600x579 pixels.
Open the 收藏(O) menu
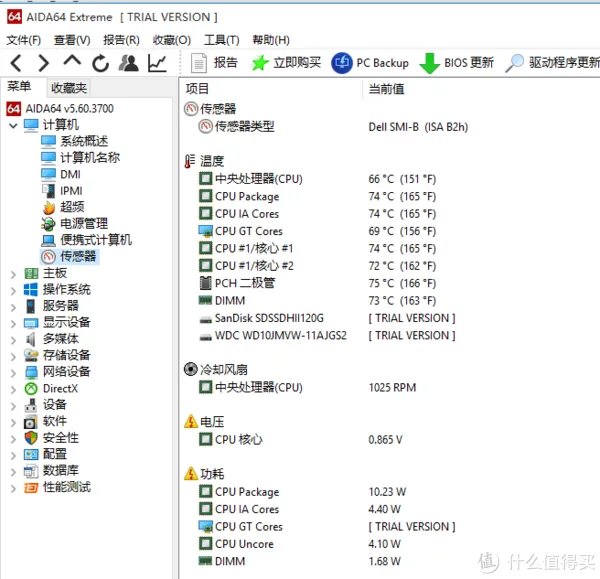[x=171, y=40]
